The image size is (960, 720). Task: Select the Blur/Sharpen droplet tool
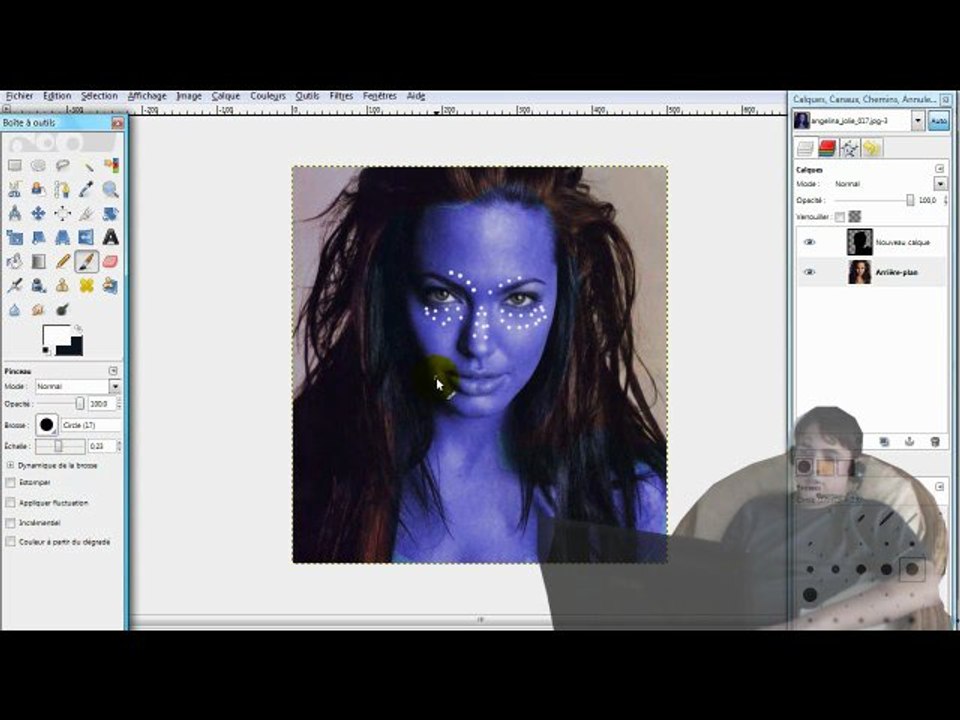point(15,310)
